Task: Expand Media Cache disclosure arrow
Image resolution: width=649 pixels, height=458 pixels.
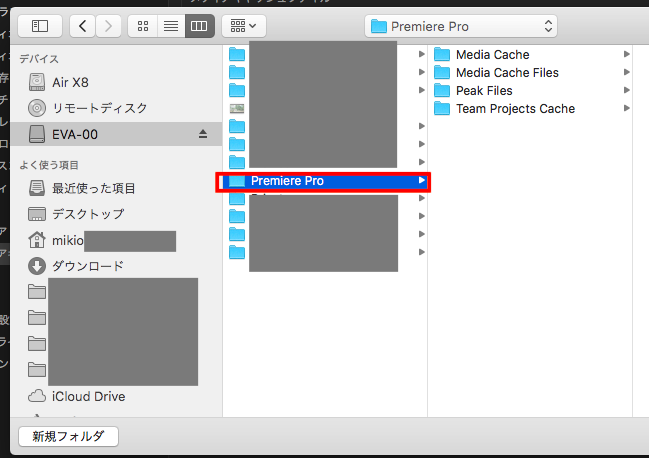Action: (x=627, y=54)
